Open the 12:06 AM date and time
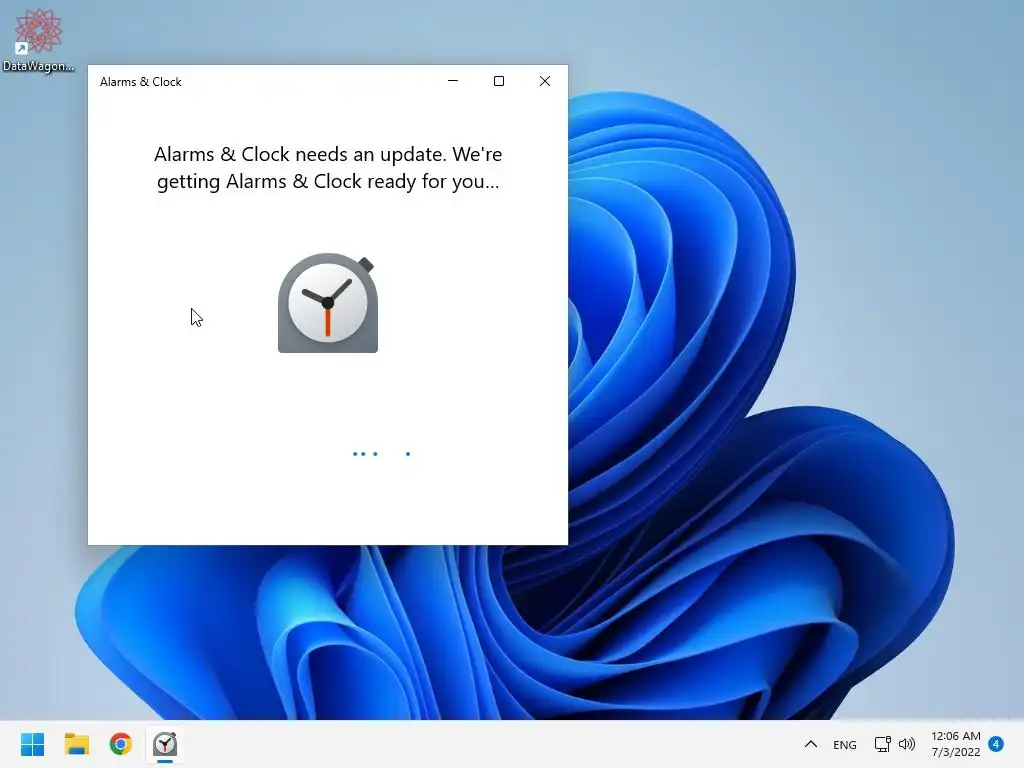Image resolution: width=1024 pixels, height=768 pixels. 955,744
